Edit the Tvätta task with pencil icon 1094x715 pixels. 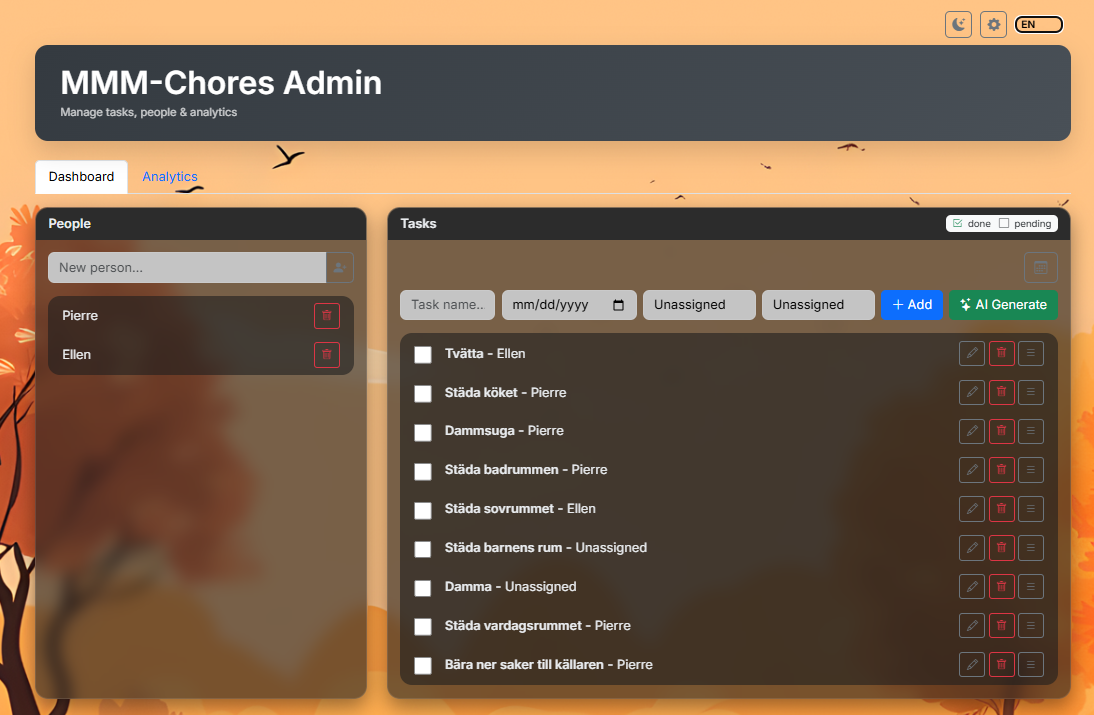(x=971, y=354)
